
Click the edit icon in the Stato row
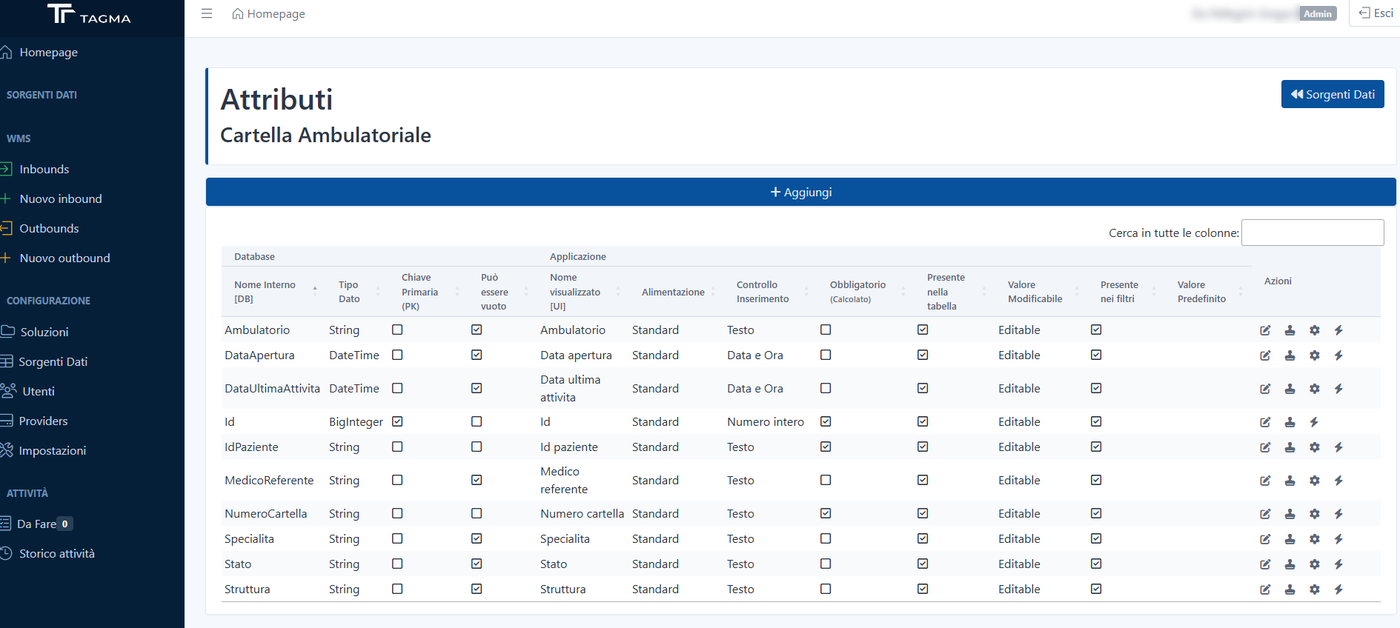[1265, 565]
